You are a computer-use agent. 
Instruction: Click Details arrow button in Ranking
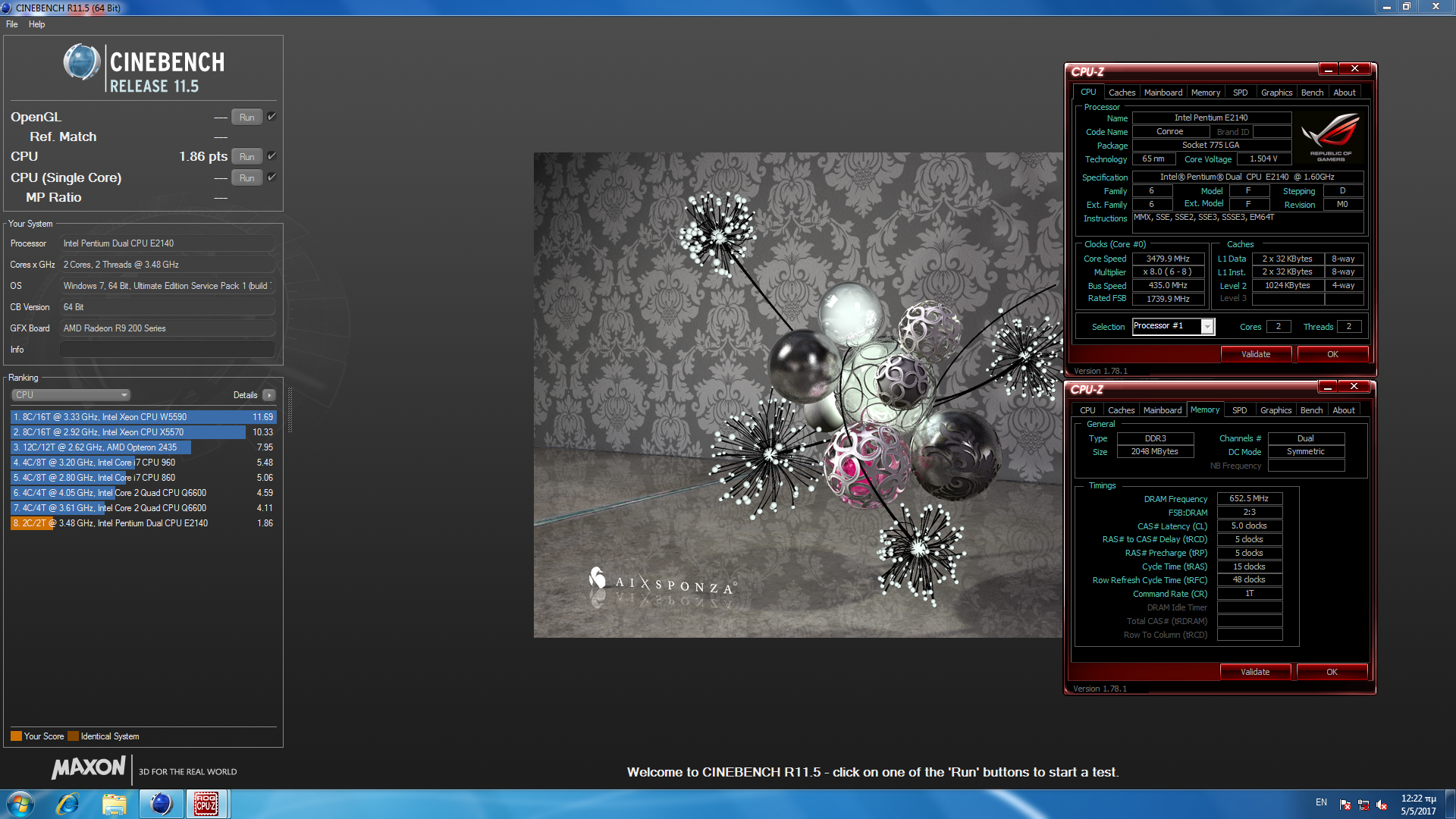pos(269,395)
